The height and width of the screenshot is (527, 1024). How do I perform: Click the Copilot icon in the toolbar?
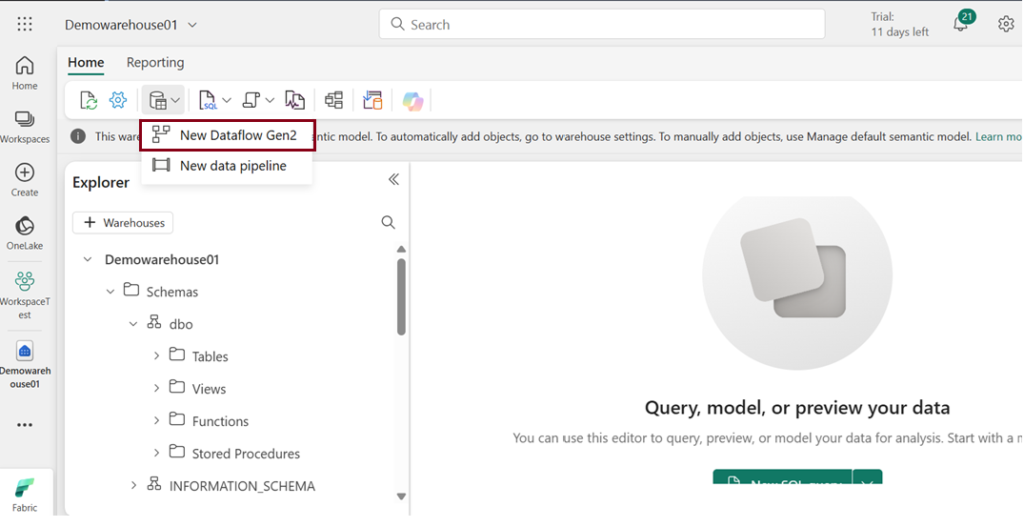(x=413, y=100)
